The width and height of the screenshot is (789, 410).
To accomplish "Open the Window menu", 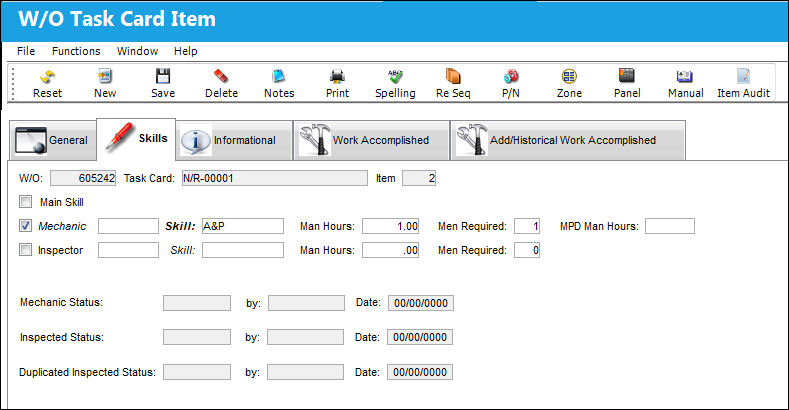I will [137, 51].
